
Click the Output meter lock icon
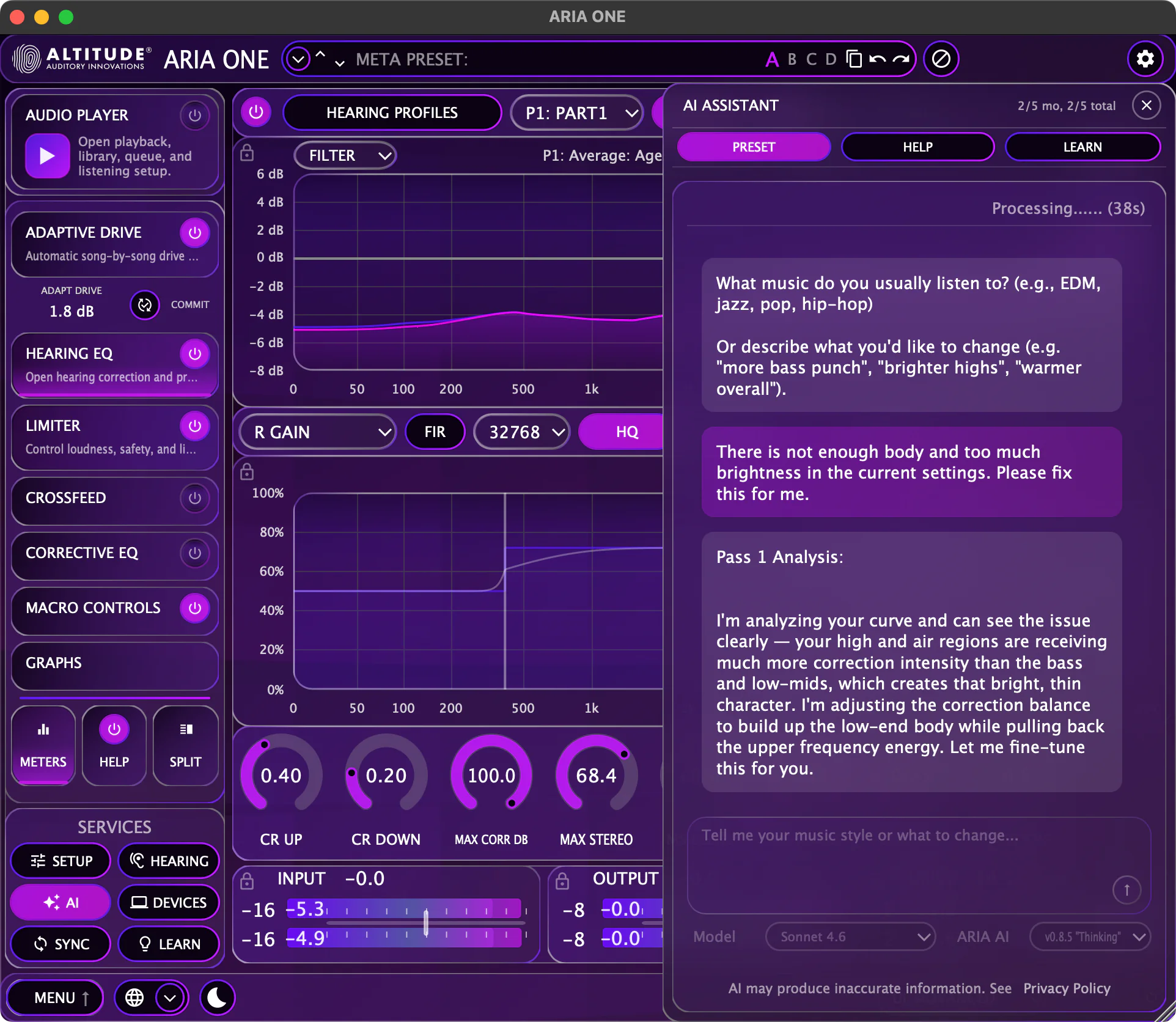pyautogui.click(x=562, y=881)
